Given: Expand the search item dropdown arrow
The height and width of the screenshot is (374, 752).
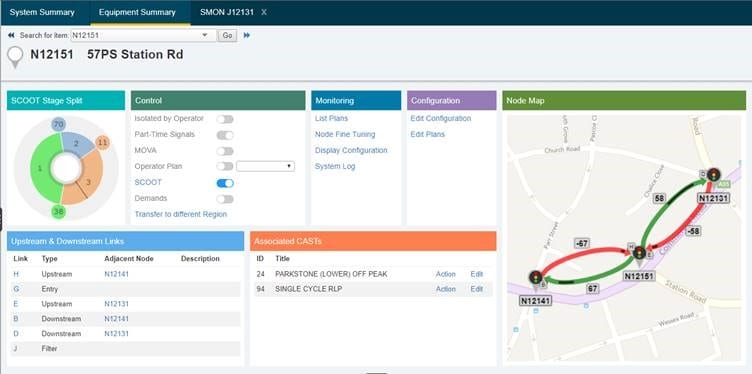Looking at the screenshot, I should 205,35.
